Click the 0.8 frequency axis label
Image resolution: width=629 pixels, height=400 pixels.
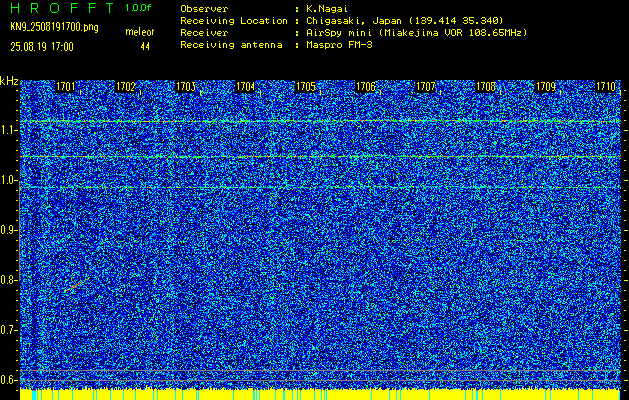point(7,280)
